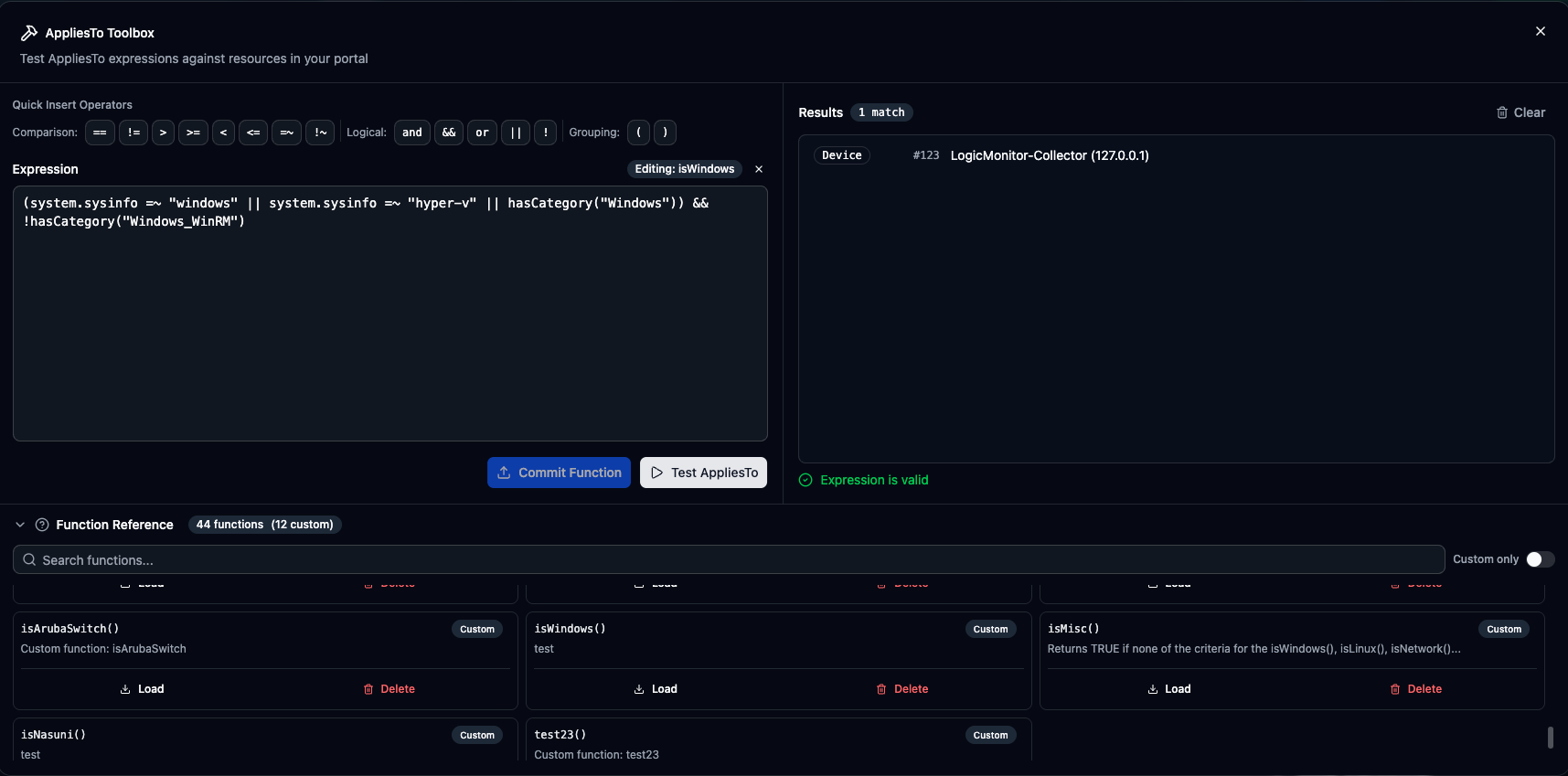This screenshot has width=1568, height=776.
Task: Click the AppliesTo Toolbox wrench icon
Action: pos(29,33)
